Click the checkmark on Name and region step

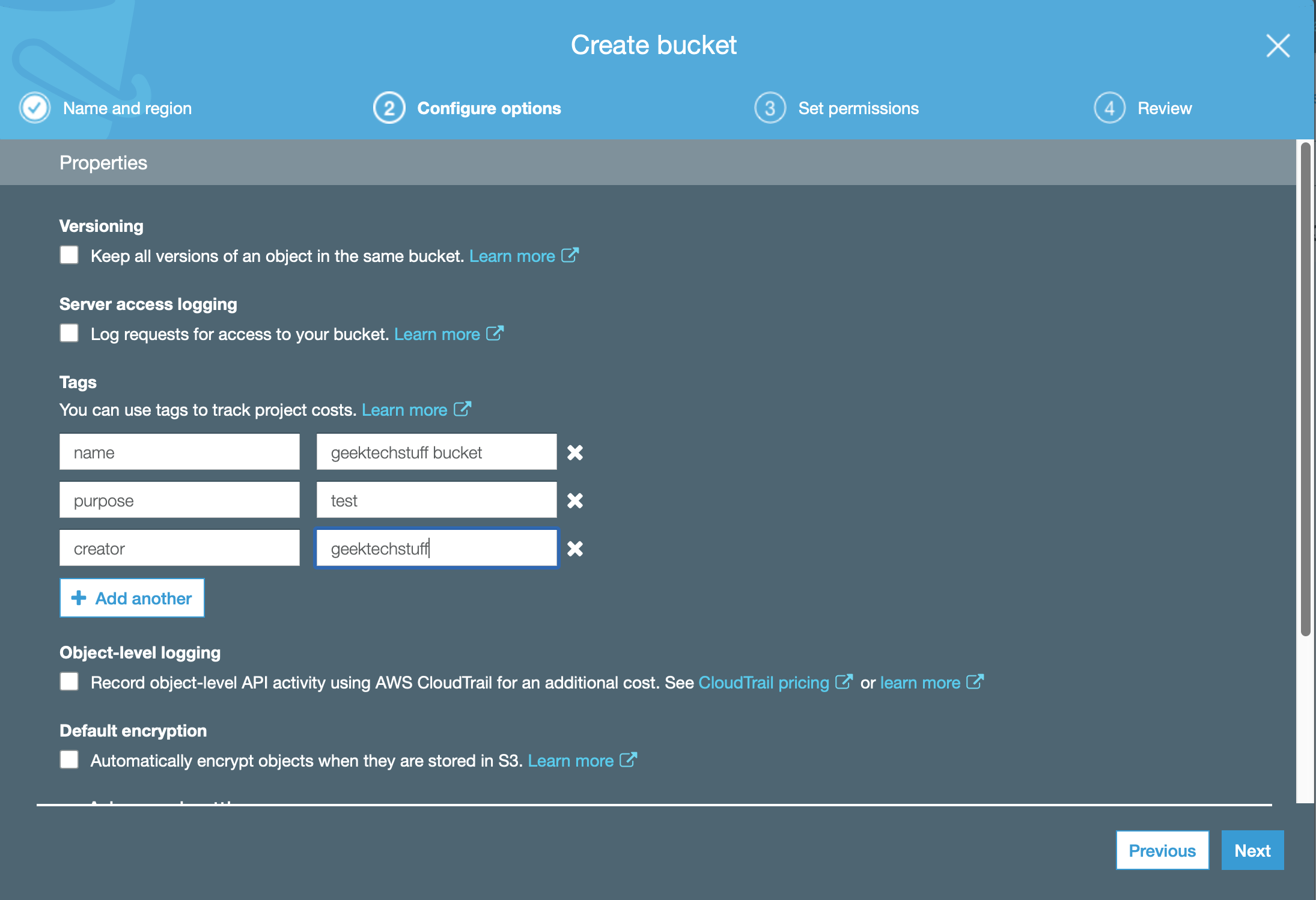[x=34, y=108]
